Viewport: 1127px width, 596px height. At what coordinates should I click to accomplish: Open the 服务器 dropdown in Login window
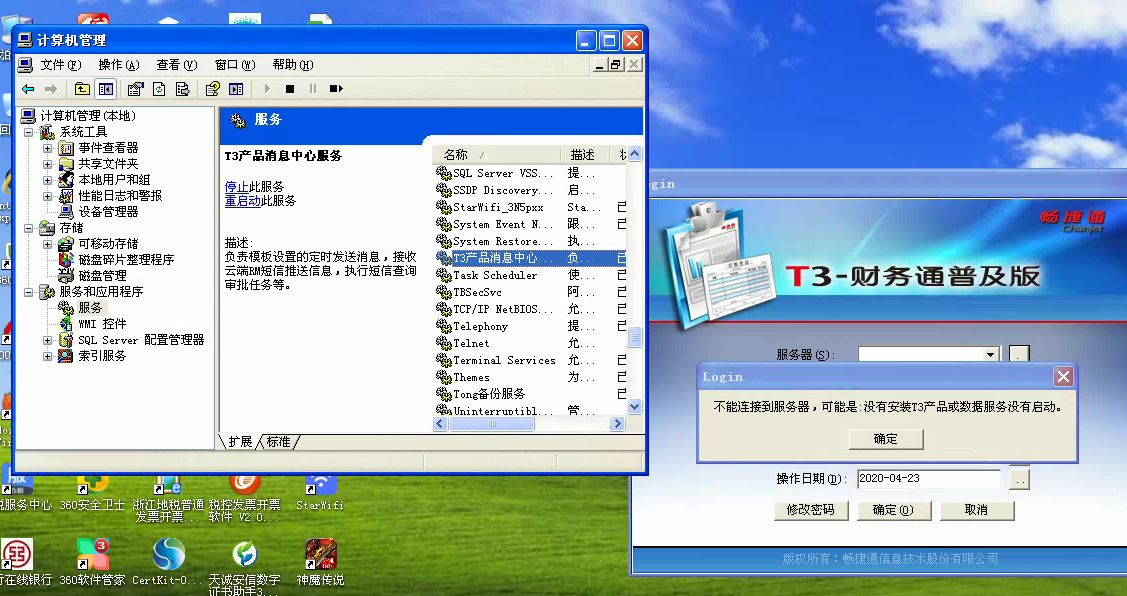(990, 354)
